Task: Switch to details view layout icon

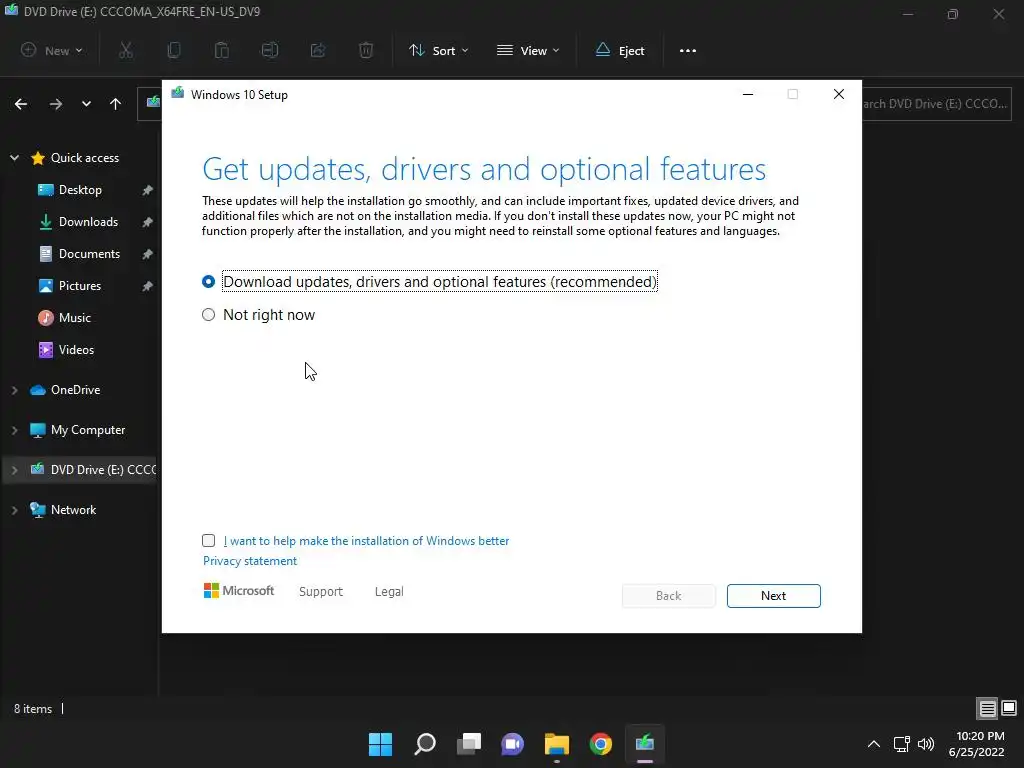Action: click(x=987, y=709)
